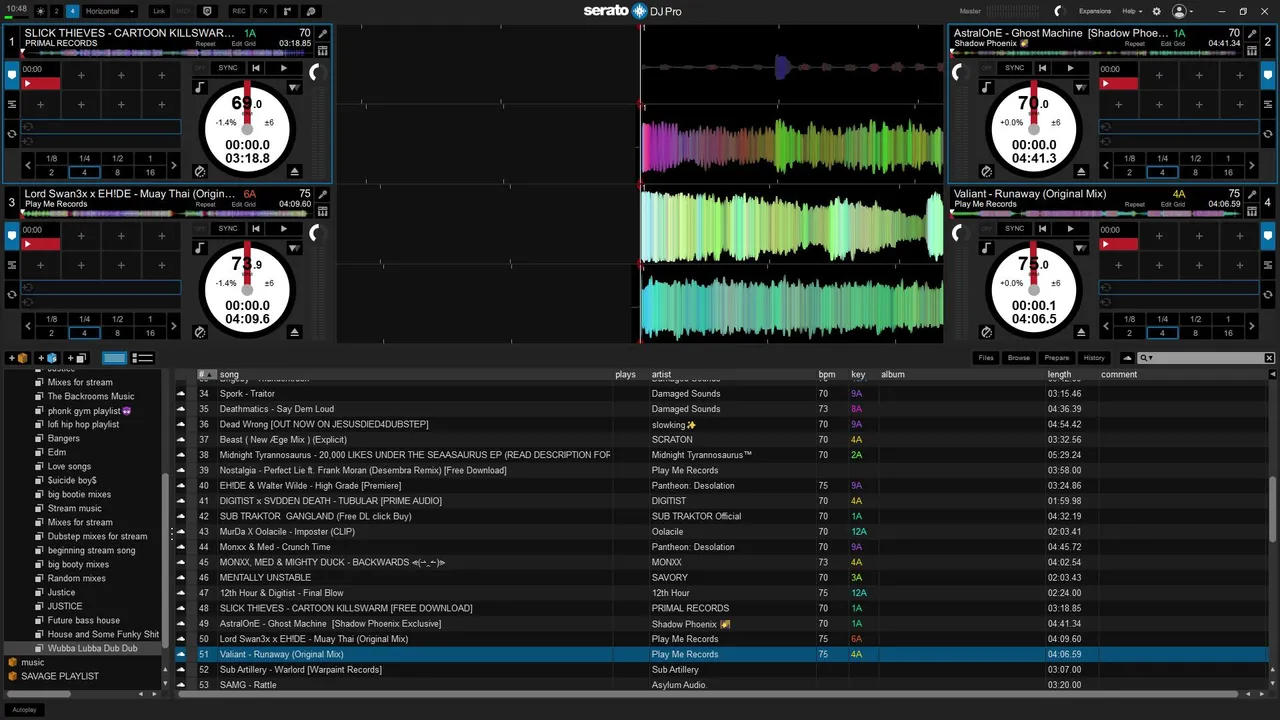
Task: Open the History panel
Action: click(x=1094, y=358)
